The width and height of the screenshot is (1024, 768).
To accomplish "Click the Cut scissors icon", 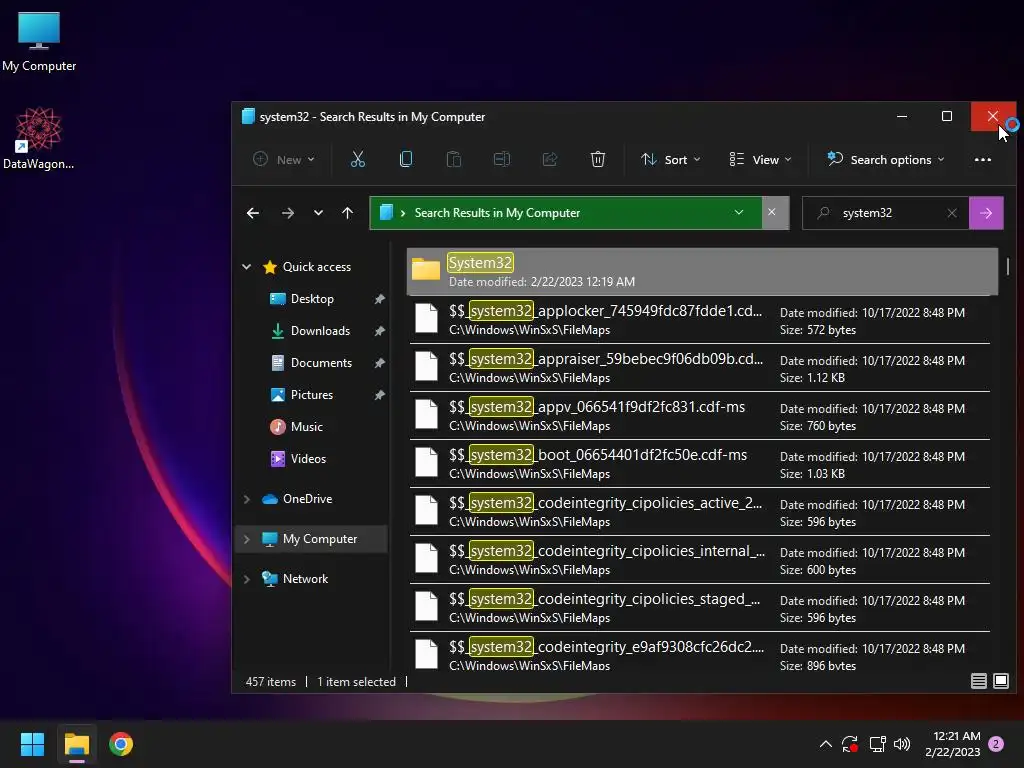I will click(358, 159).
